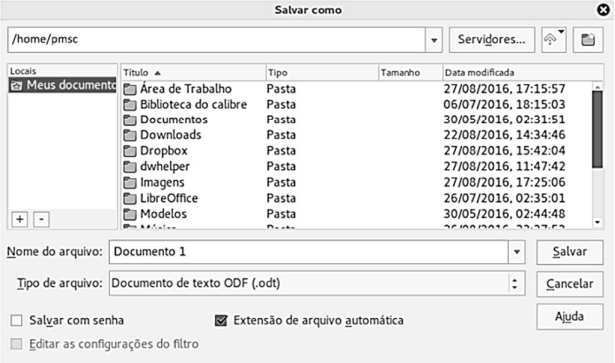Click the Cancelar button

point(570,284)
